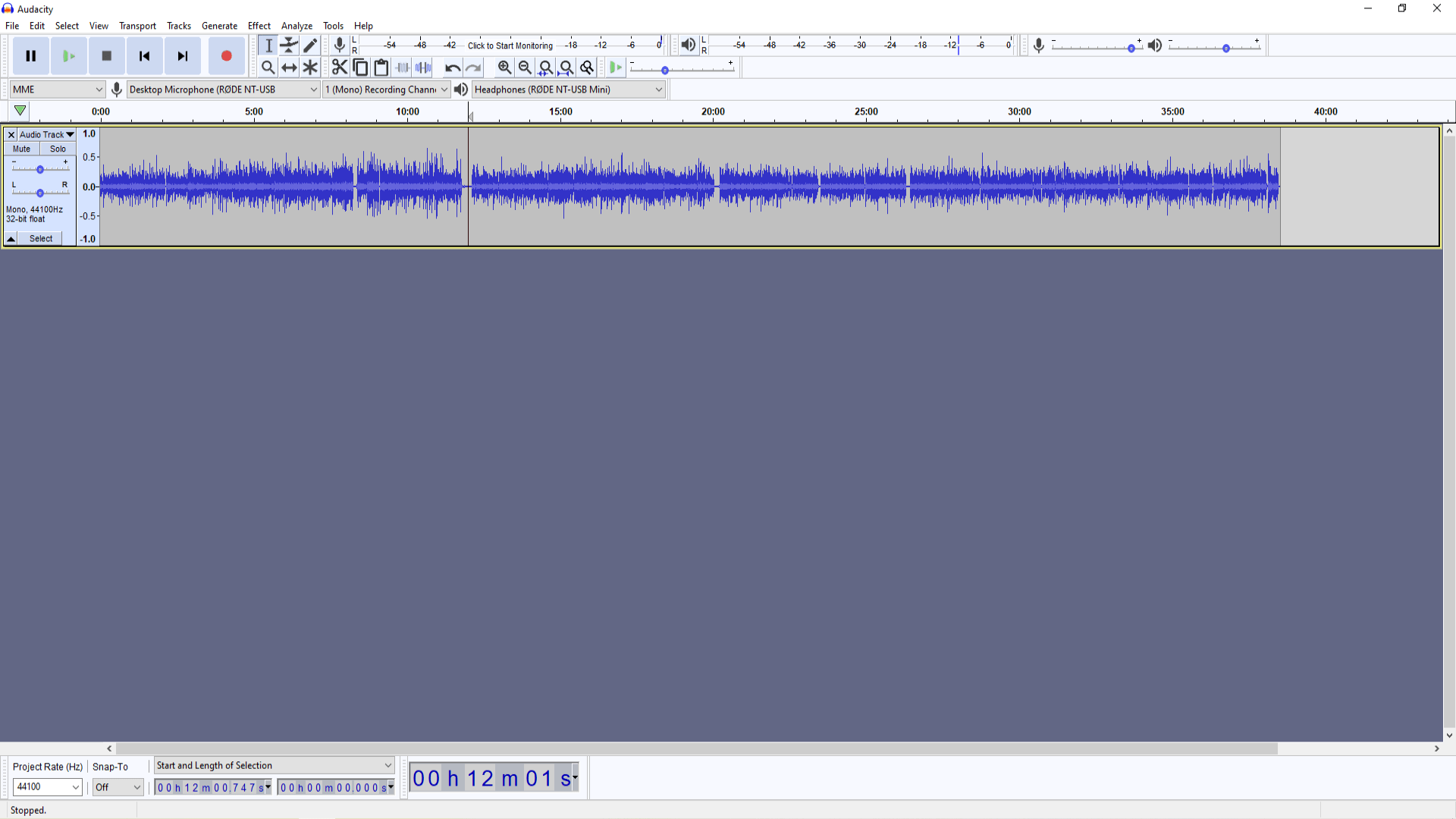Open the MME audio host dropdown
This screenshot has width=1456, height=819.
point(57,89)
